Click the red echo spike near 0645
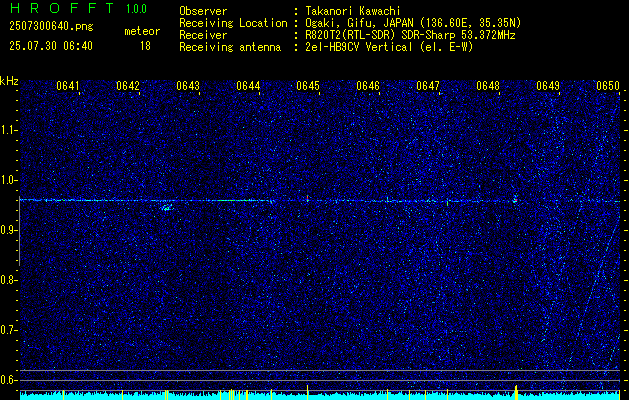 coord(307,198)
